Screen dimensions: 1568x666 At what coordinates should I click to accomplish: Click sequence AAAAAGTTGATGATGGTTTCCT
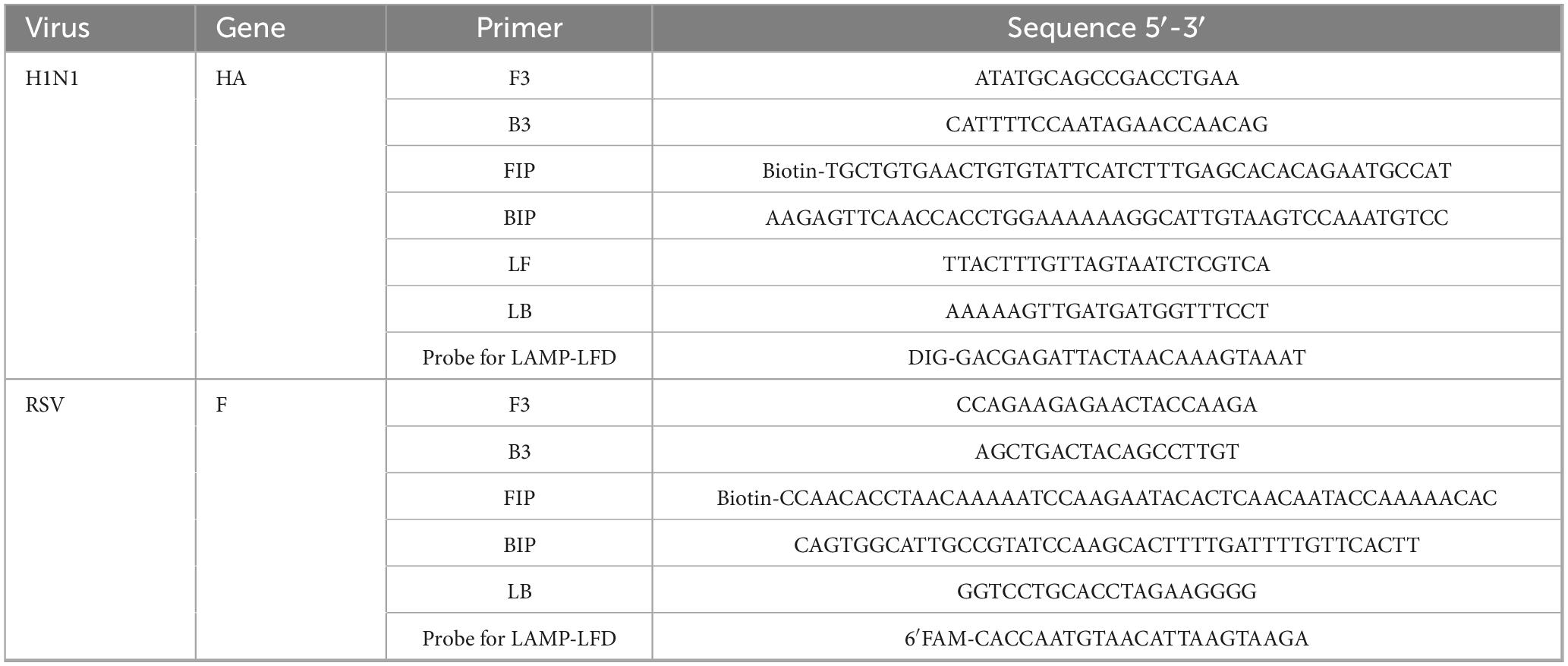pos(1107,311)
